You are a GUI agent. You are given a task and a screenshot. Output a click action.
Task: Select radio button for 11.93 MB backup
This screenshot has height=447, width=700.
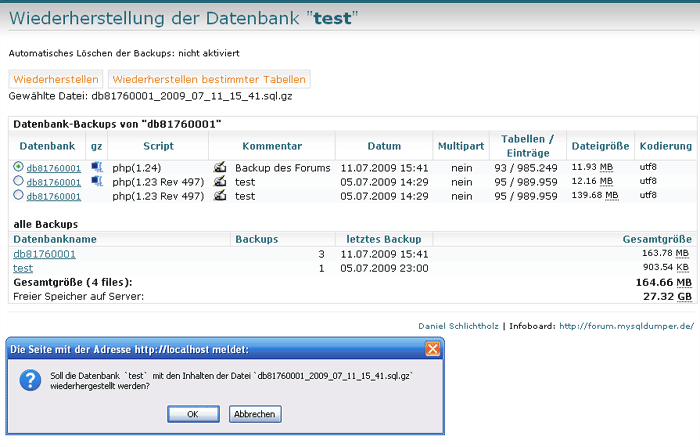[x=18, y=167]
